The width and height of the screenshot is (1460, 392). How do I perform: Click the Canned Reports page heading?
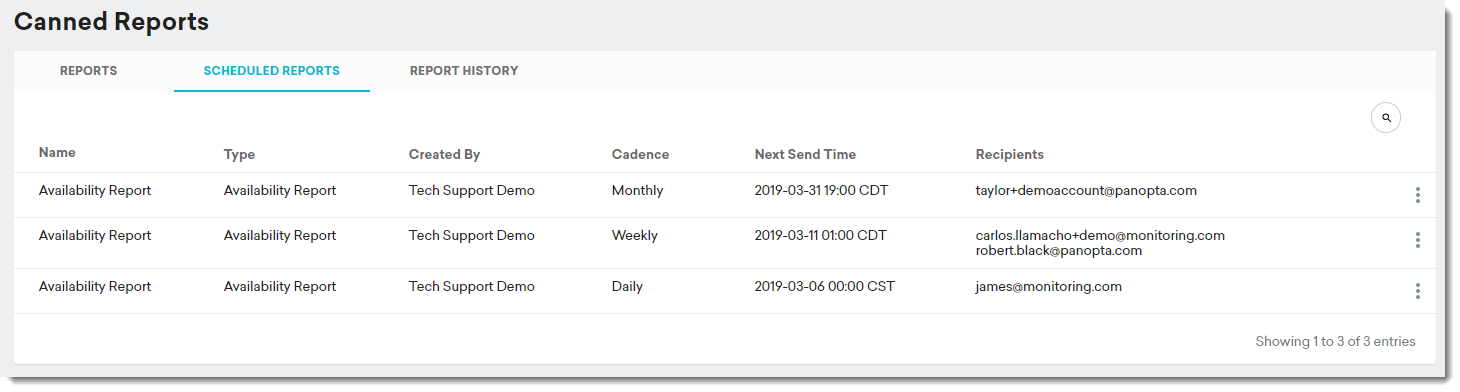coord(112,21)
